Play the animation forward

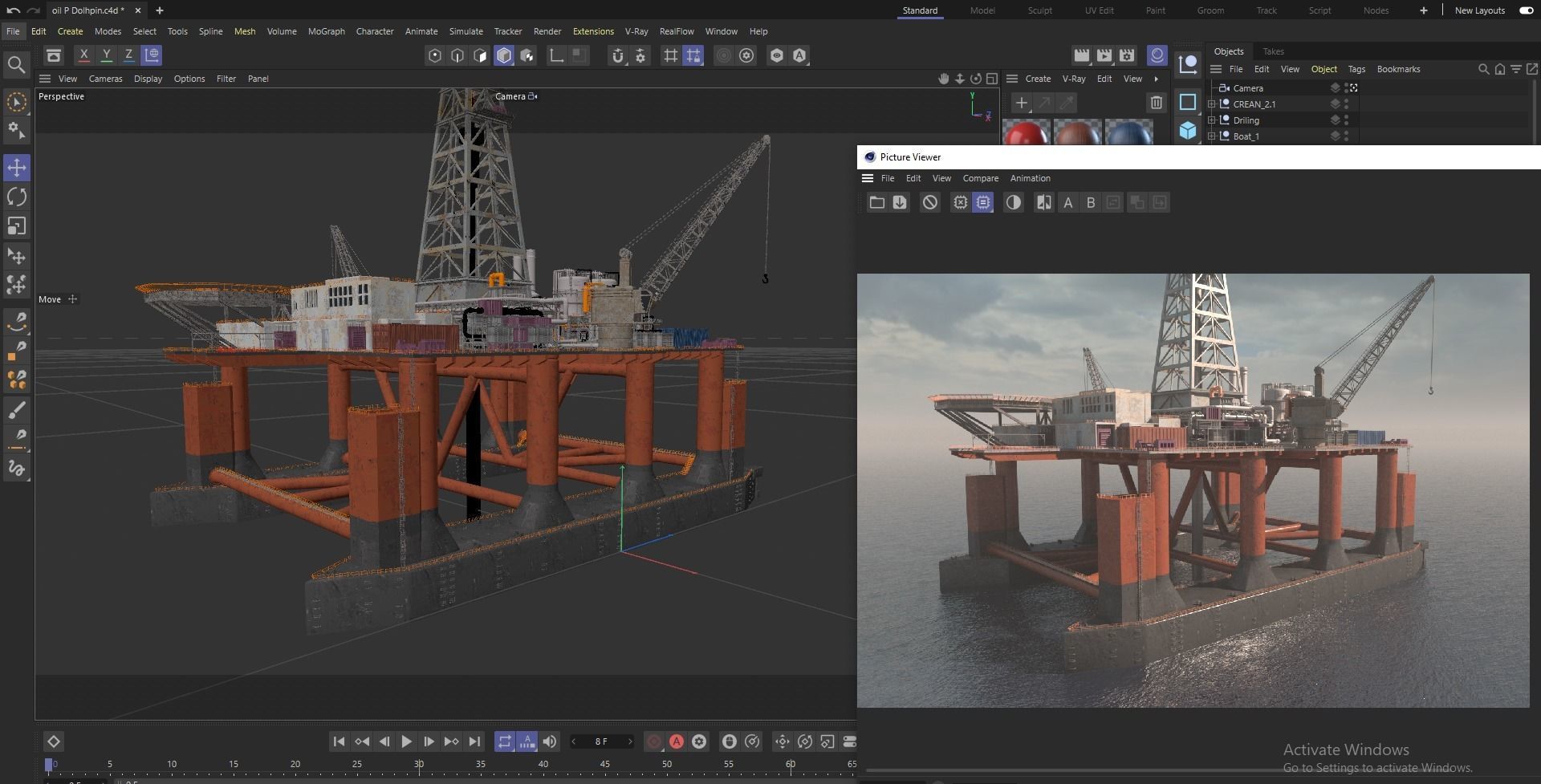click(x=407, y=741)
